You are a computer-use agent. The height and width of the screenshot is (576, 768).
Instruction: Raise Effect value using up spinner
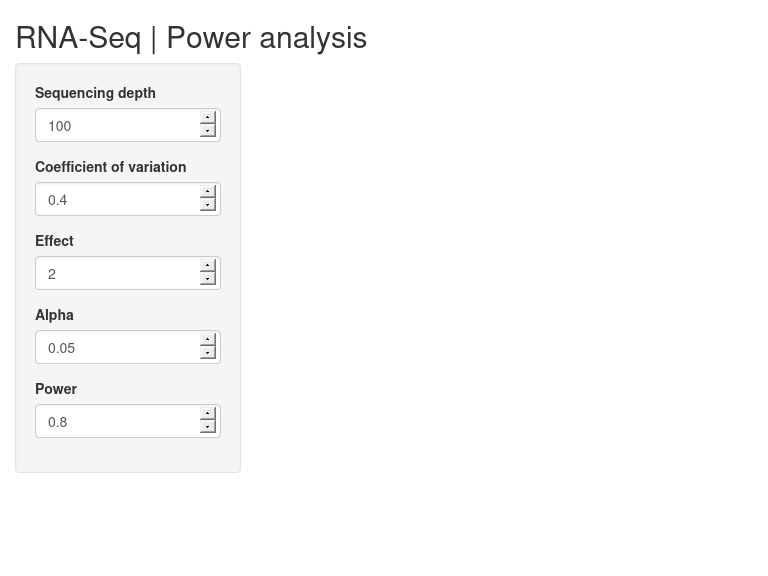click(x=208, y=265)
